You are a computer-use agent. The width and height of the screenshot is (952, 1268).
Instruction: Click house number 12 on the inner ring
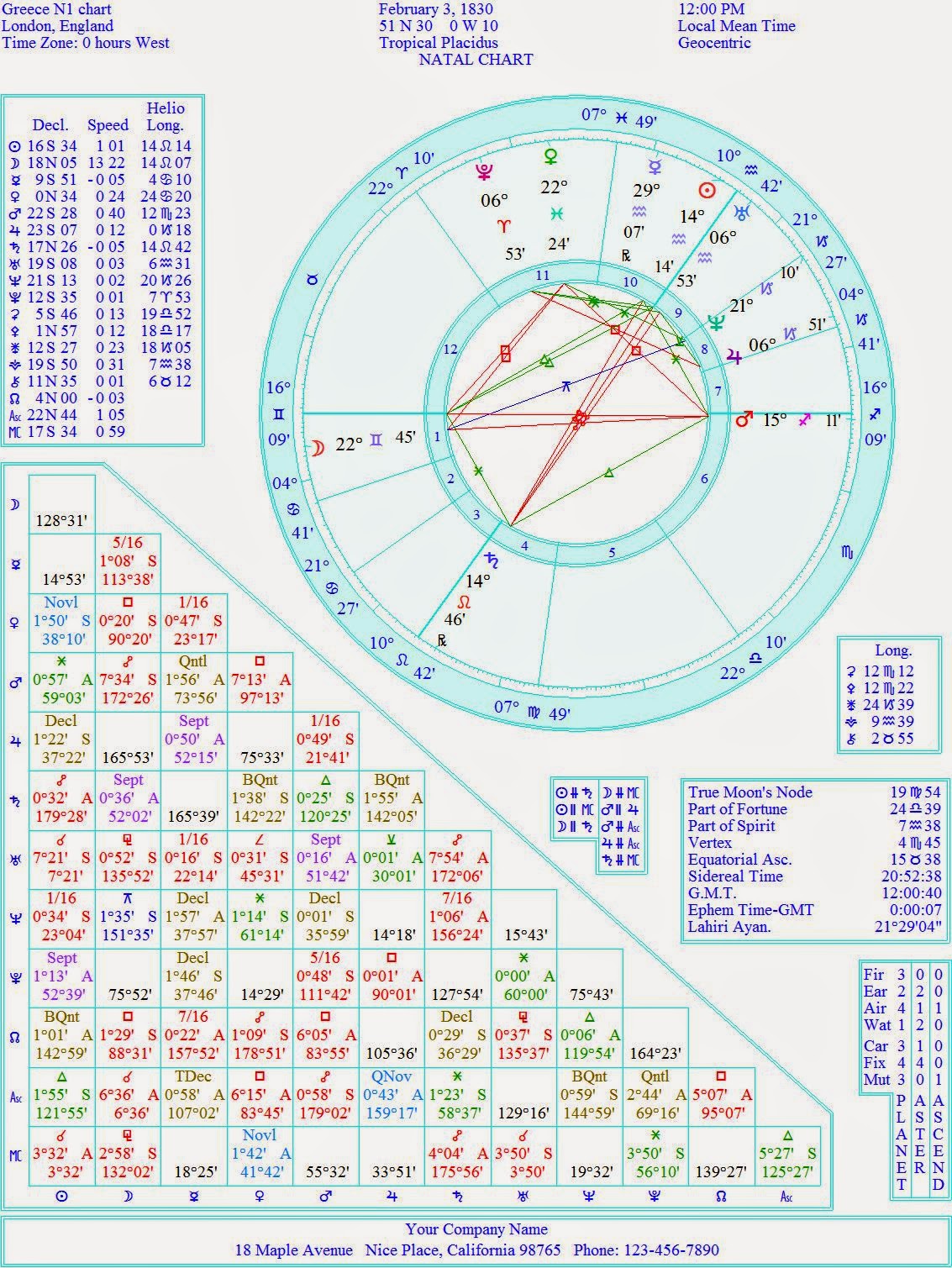[450, 350]
